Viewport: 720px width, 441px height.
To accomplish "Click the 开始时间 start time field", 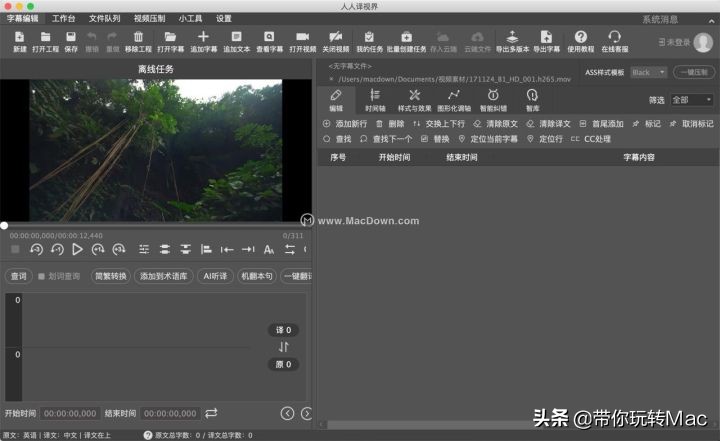I will 70,413.
